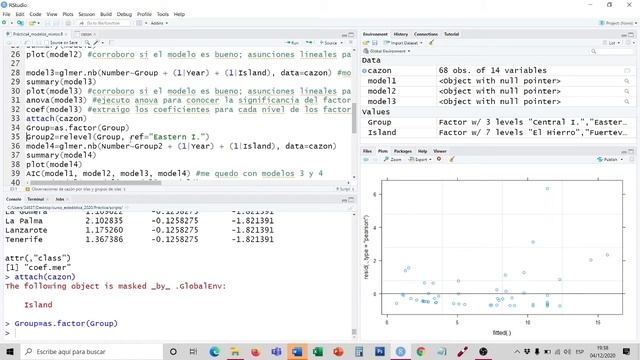The width and height of the screenshot is (640, 360).
Task: Switch to the Connections tab
Action: pos(426,34)
